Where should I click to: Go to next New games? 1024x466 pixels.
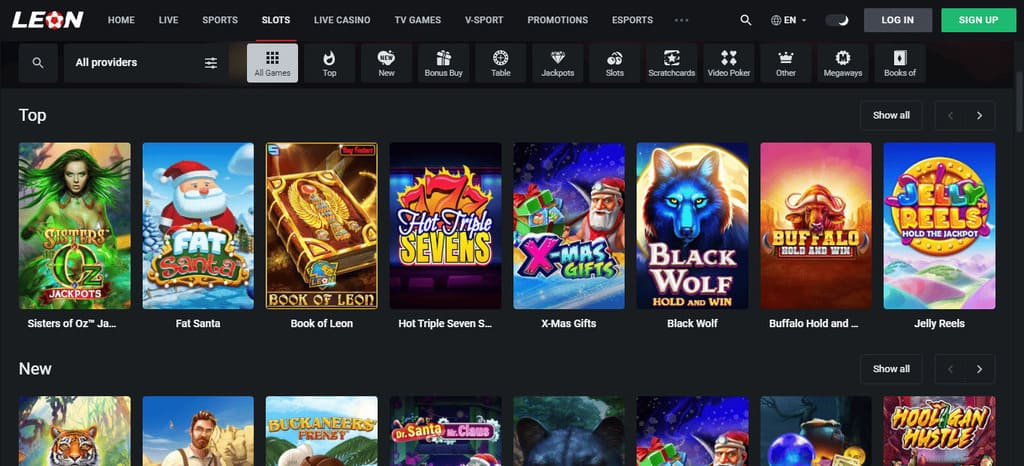coord(980,369)
